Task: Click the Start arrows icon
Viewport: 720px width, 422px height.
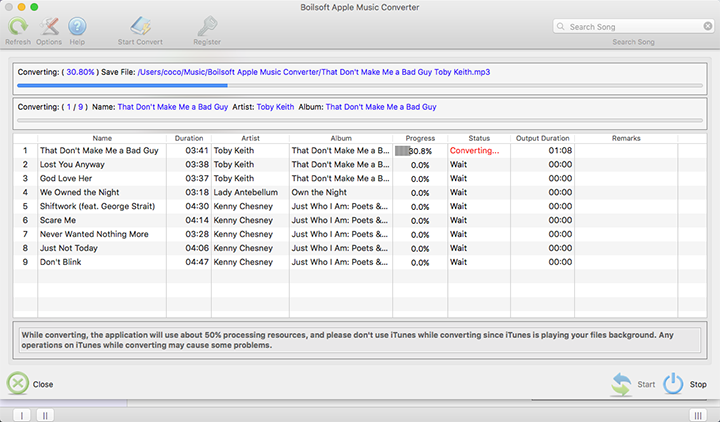Action: (x=623, y=383)
